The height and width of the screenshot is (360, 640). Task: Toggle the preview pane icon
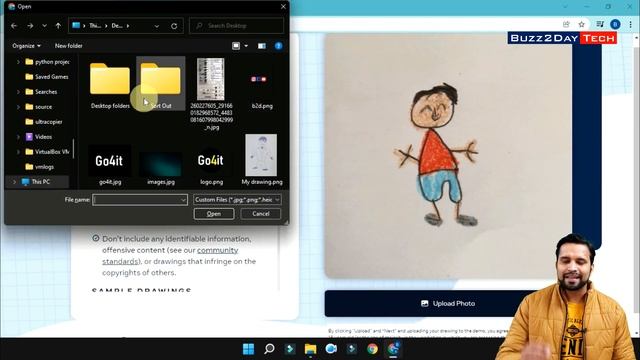[x=262, y=46]
